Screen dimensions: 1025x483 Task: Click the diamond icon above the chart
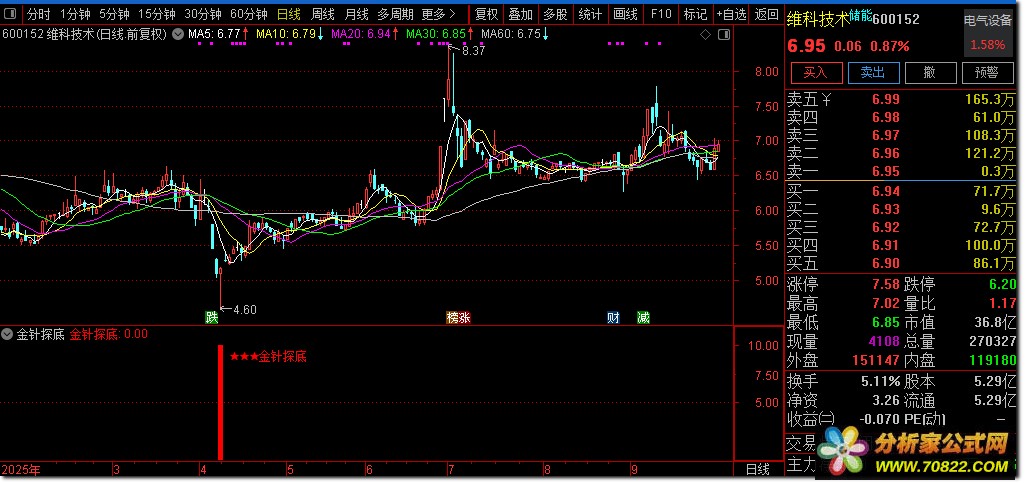click(706, 34)
